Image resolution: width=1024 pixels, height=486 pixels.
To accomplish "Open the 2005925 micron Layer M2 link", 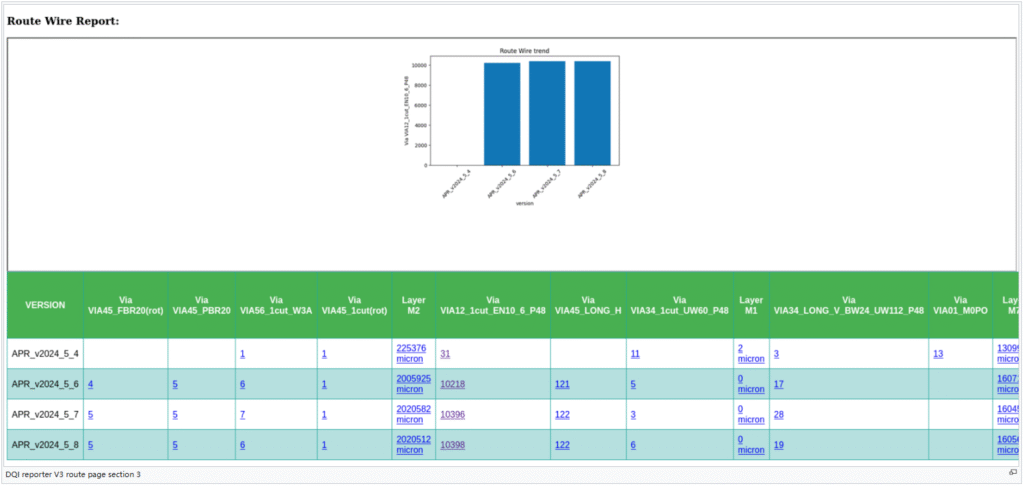I will pyautogui.click(x=413, y=384).
